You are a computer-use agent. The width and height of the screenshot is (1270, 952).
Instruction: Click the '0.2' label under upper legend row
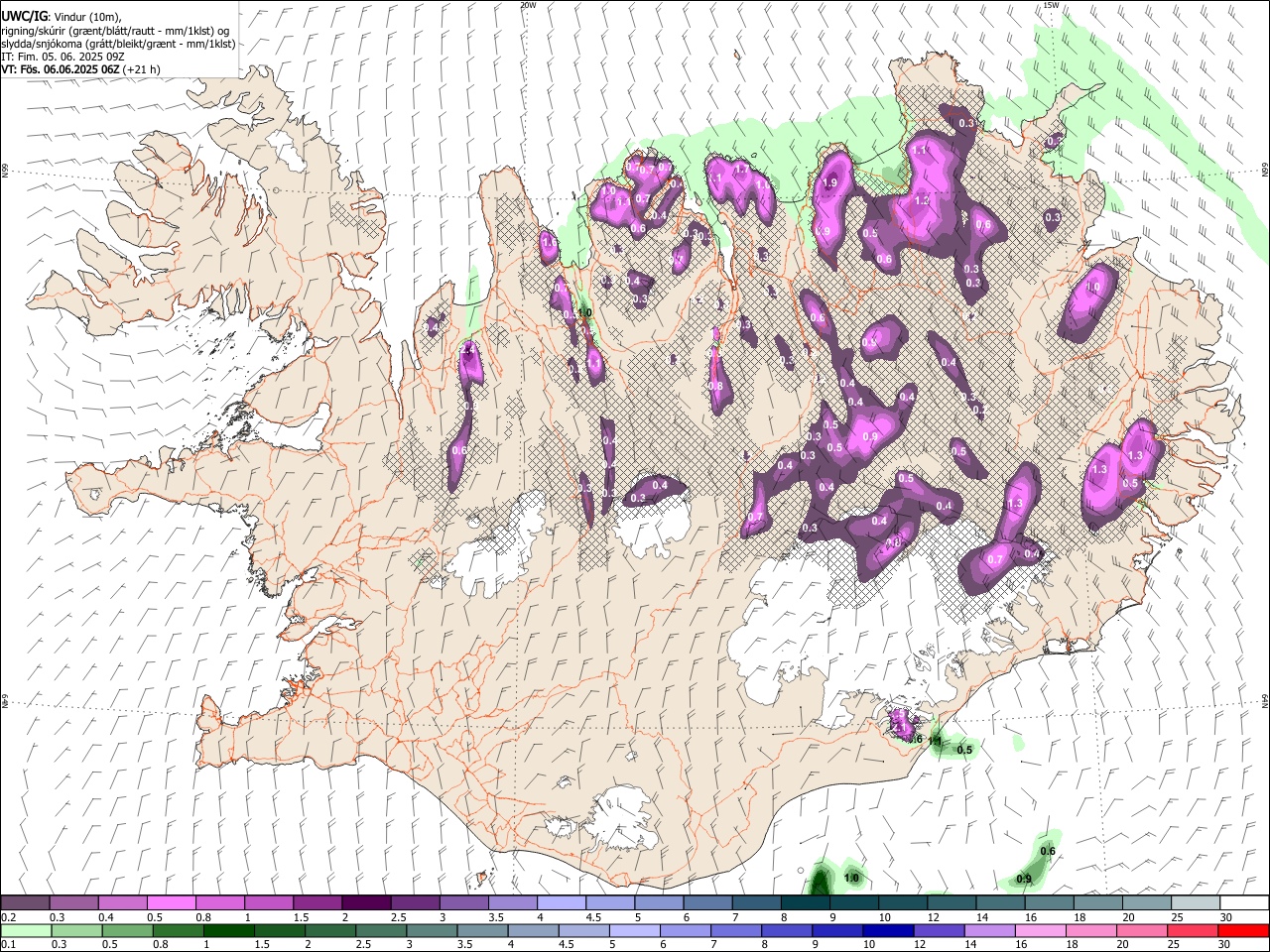tap(8, 917)
